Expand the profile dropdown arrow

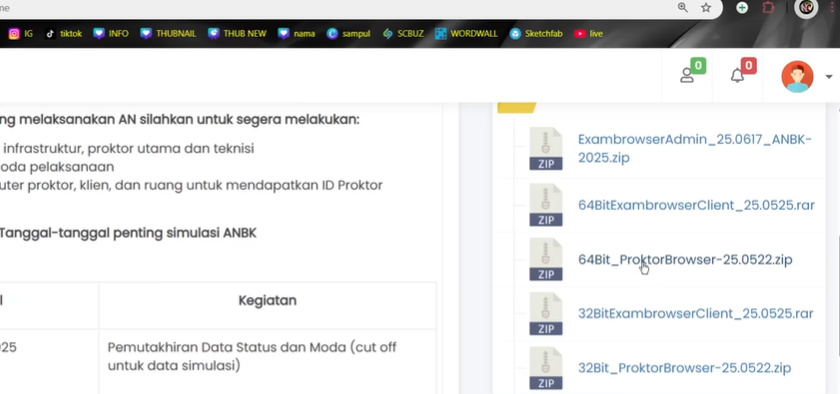pyautogui.click(x=829, y=77)
